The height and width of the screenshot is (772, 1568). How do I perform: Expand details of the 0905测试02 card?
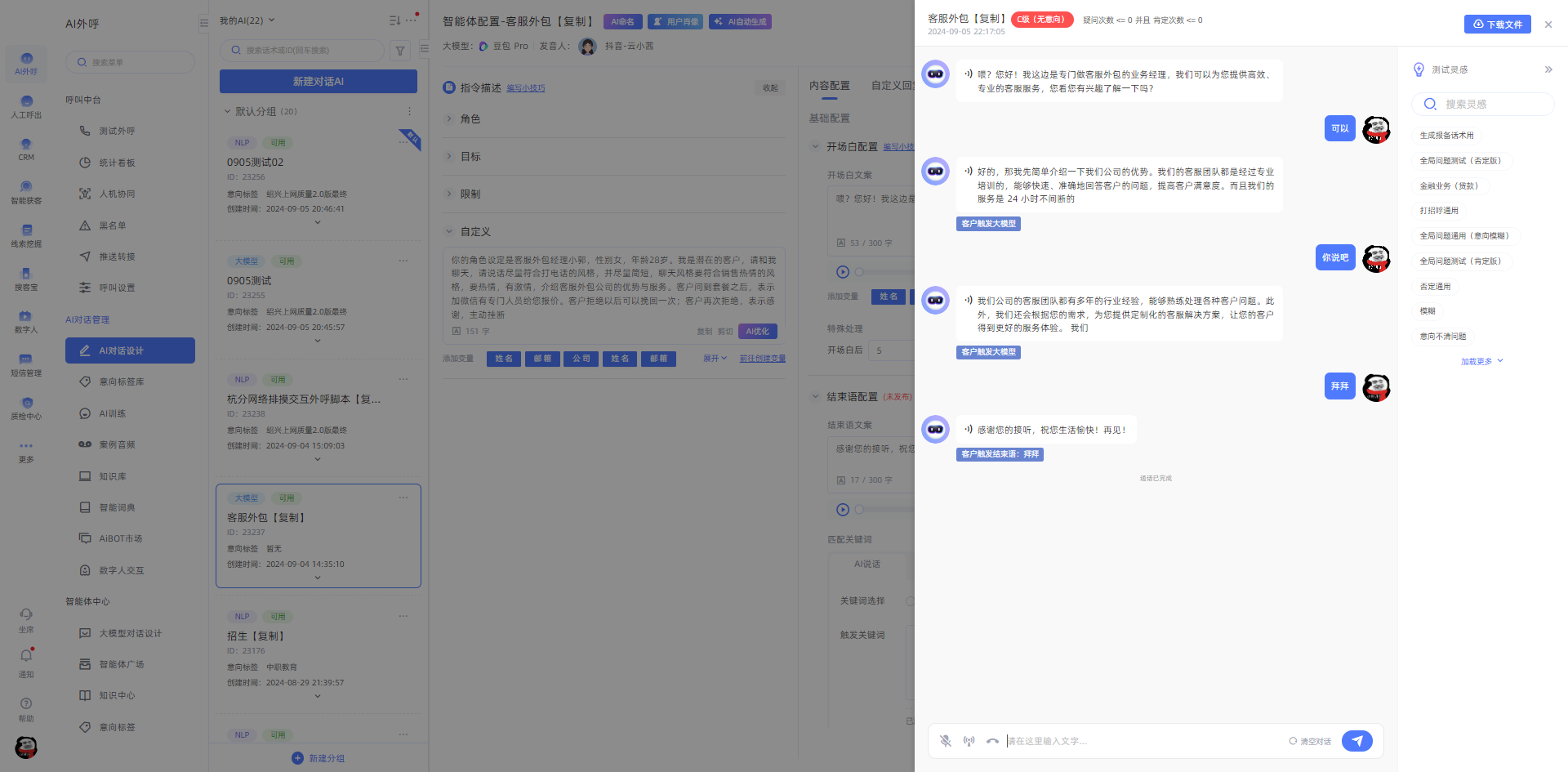click(318, 222)
